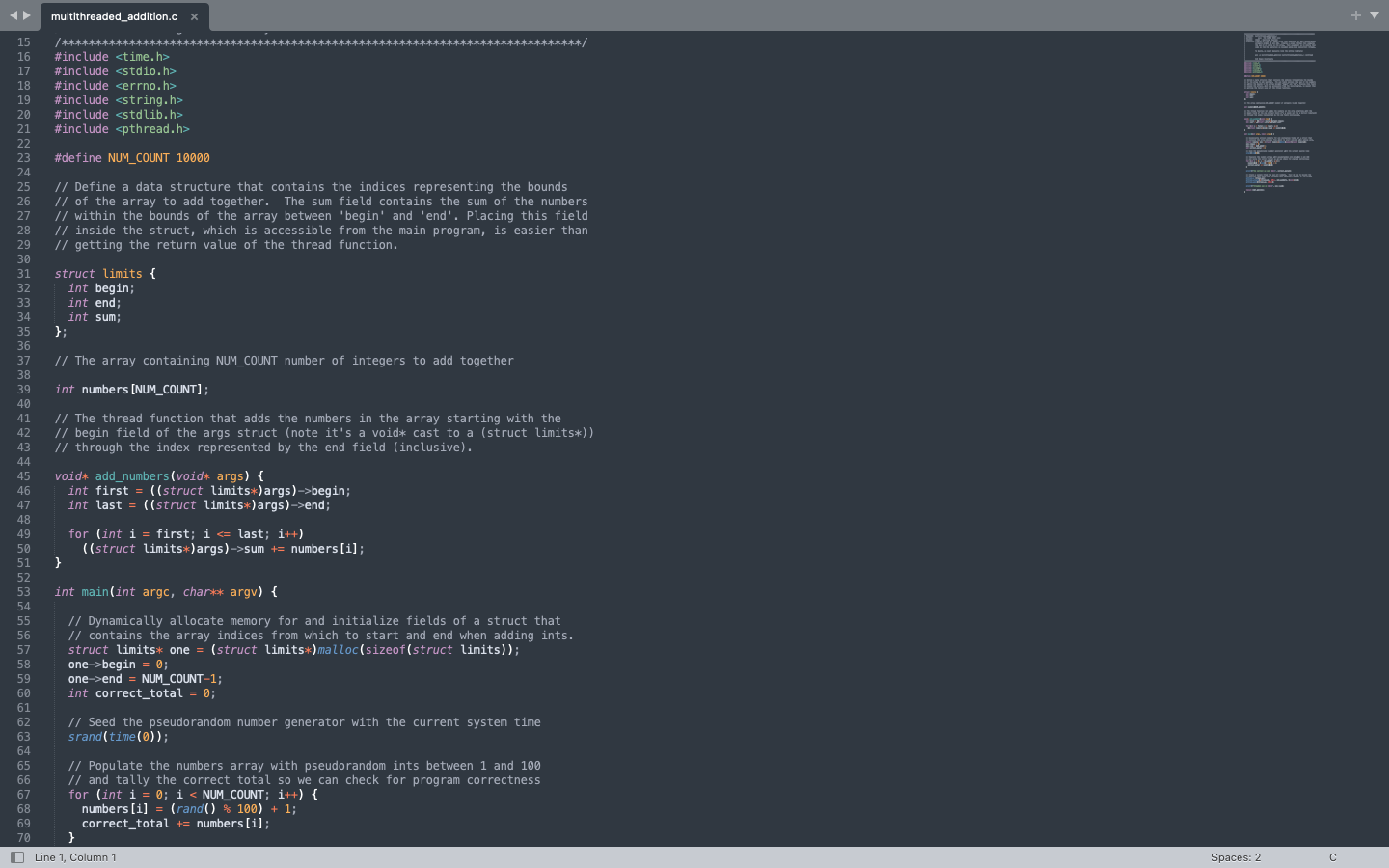This screenshot has width=1389, height=868.
Task: Place cursor on the NUM_COUNT define
Action: 131,157
